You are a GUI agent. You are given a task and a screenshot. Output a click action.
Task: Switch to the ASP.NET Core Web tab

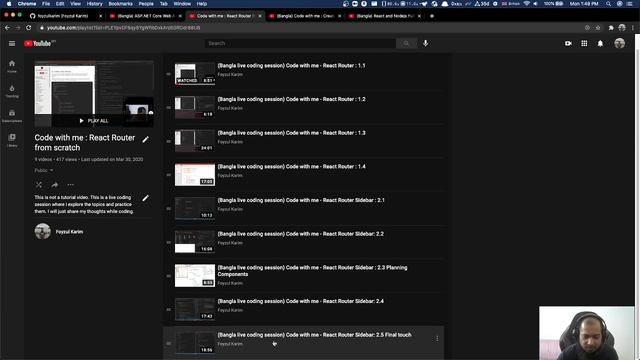click(x=145, y=16)
